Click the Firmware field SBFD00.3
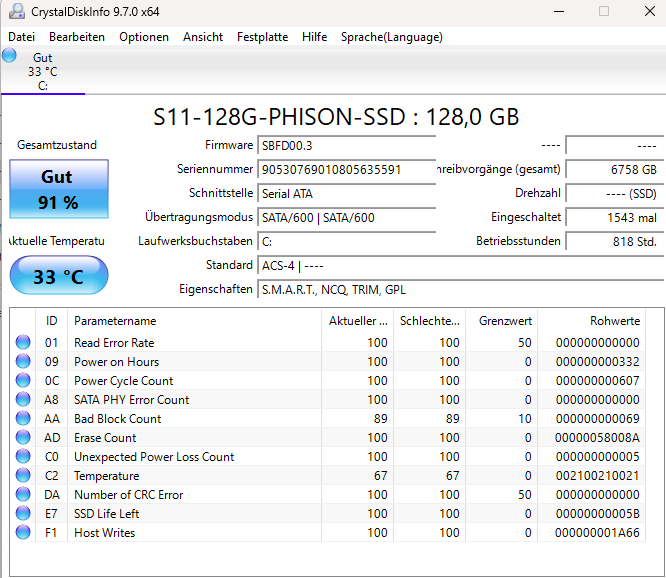The width and height of the screenshot is (666, 578). [347, 146]
